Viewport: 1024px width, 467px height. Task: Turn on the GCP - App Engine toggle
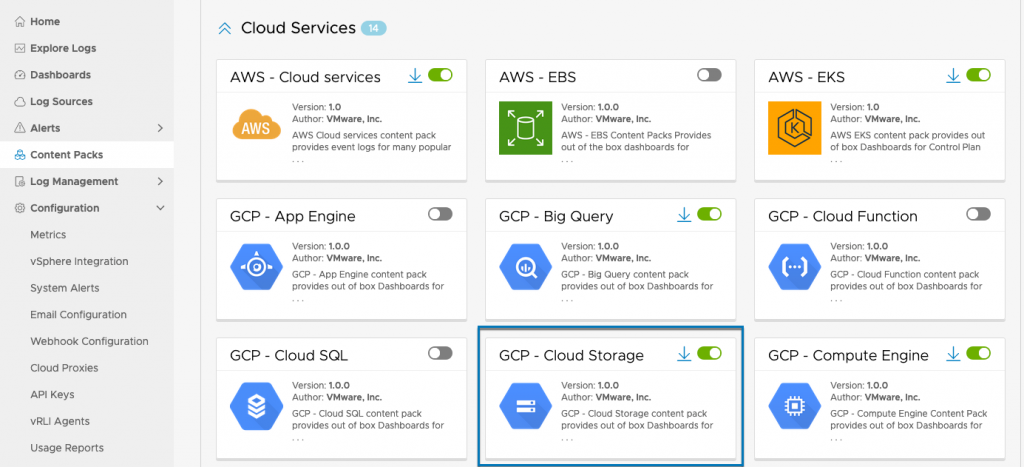[440, 214]
